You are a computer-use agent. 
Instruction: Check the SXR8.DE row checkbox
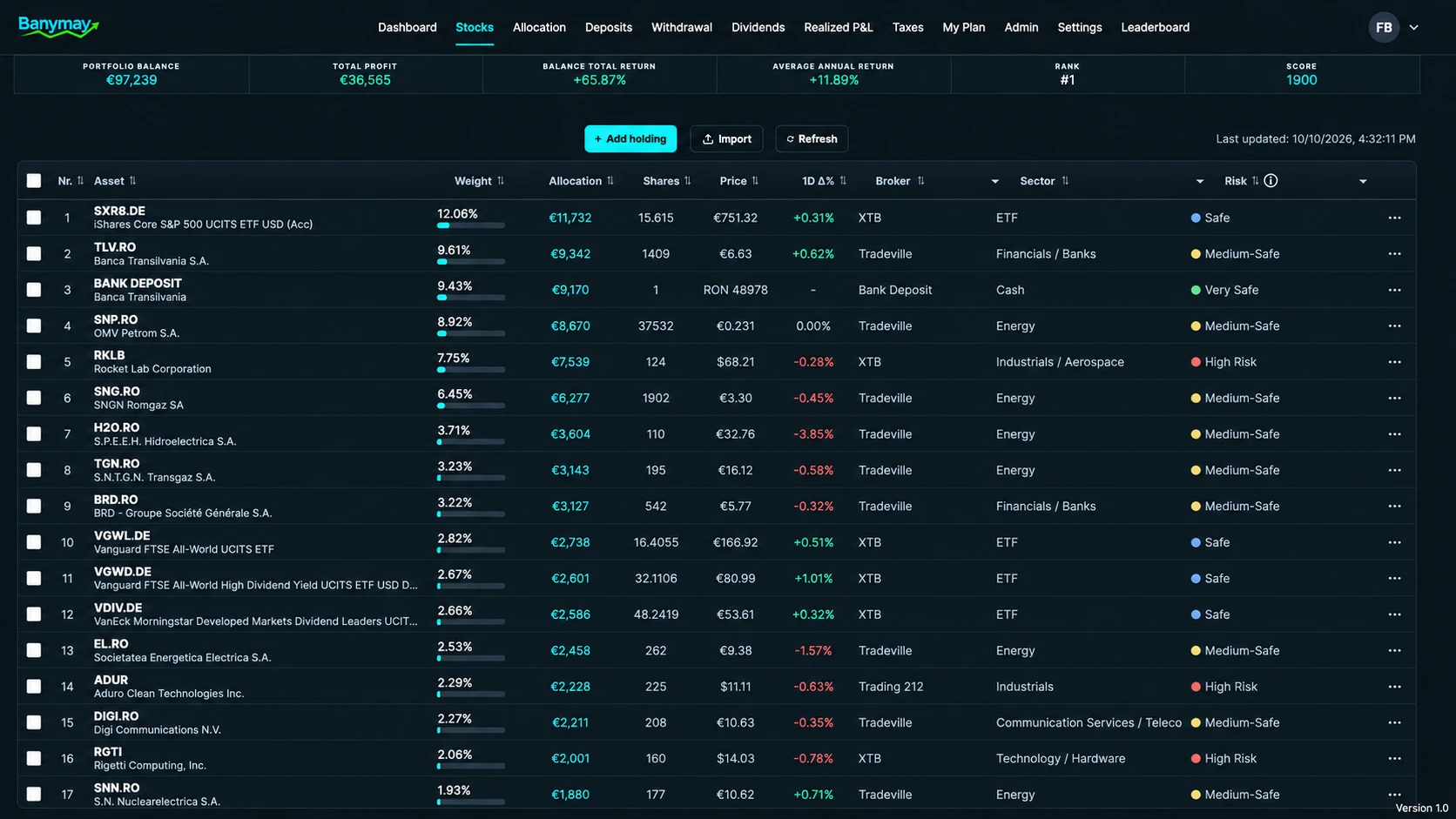tap(34, 218)
